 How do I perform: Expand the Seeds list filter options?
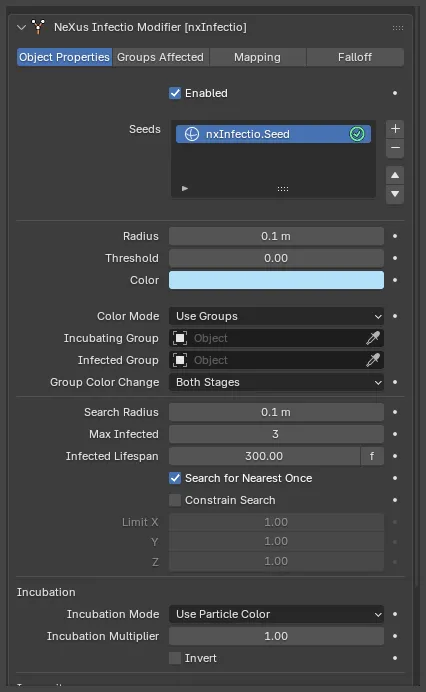tap(185, 188)
